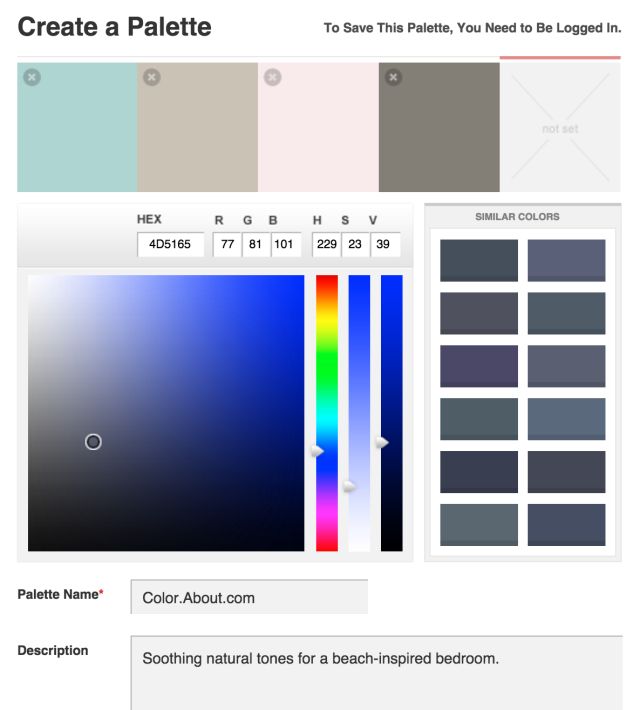Viewport: 640px width, 710px height.
Task: Click the R (red) value field
Action: coord(226,245)
